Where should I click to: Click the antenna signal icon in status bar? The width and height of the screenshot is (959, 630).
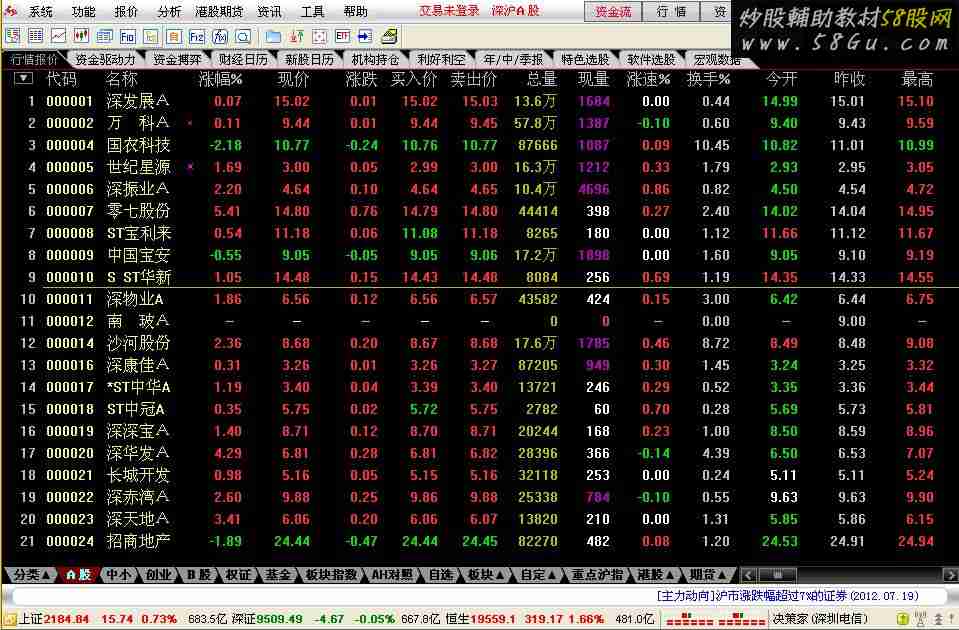(920, 619)
